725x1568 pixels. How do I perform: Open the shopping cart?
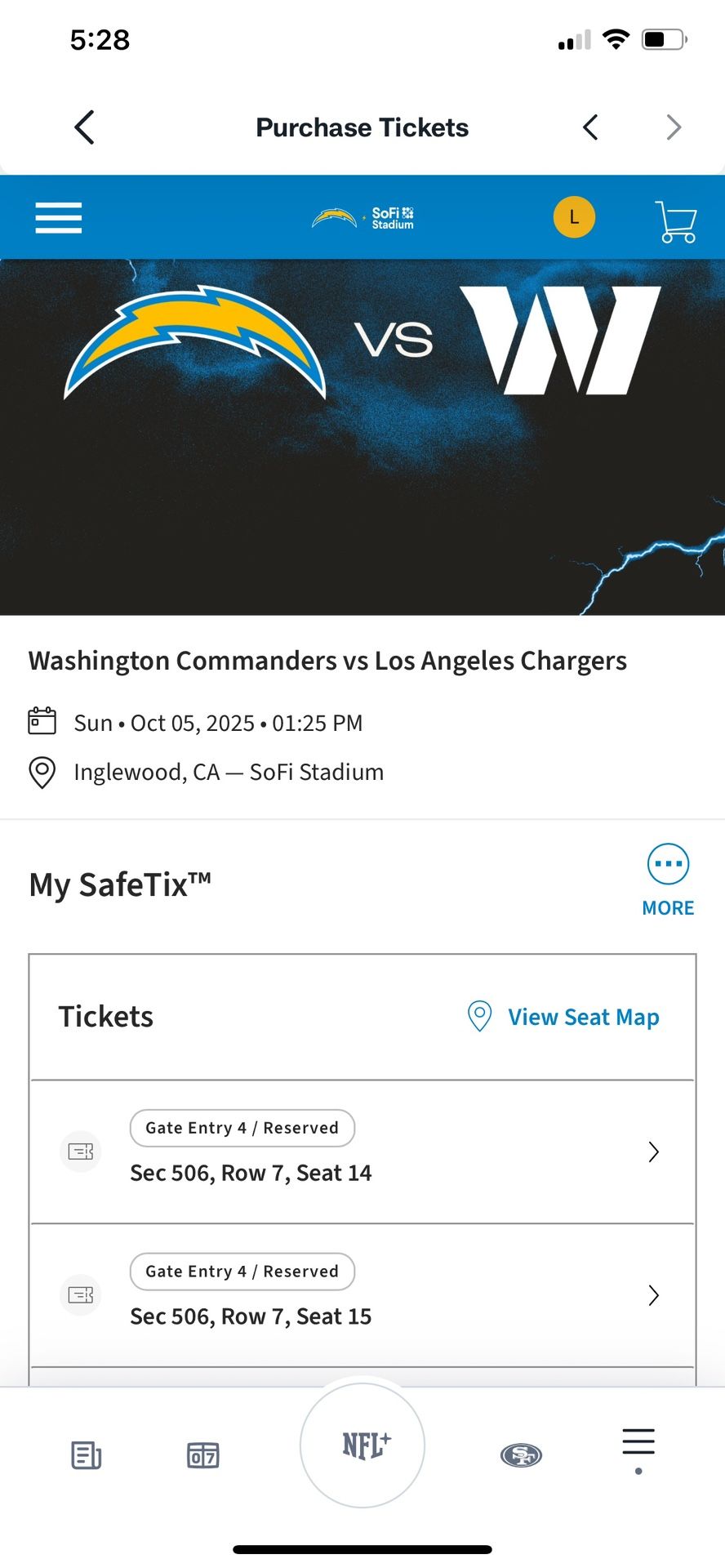pyautogui.click(x=676, y=221)
